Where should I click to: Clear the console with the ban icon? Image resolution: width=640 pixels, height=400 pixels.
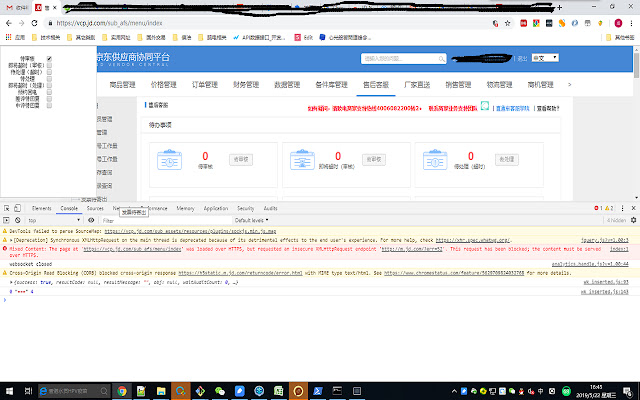click(x=18, y=220)
